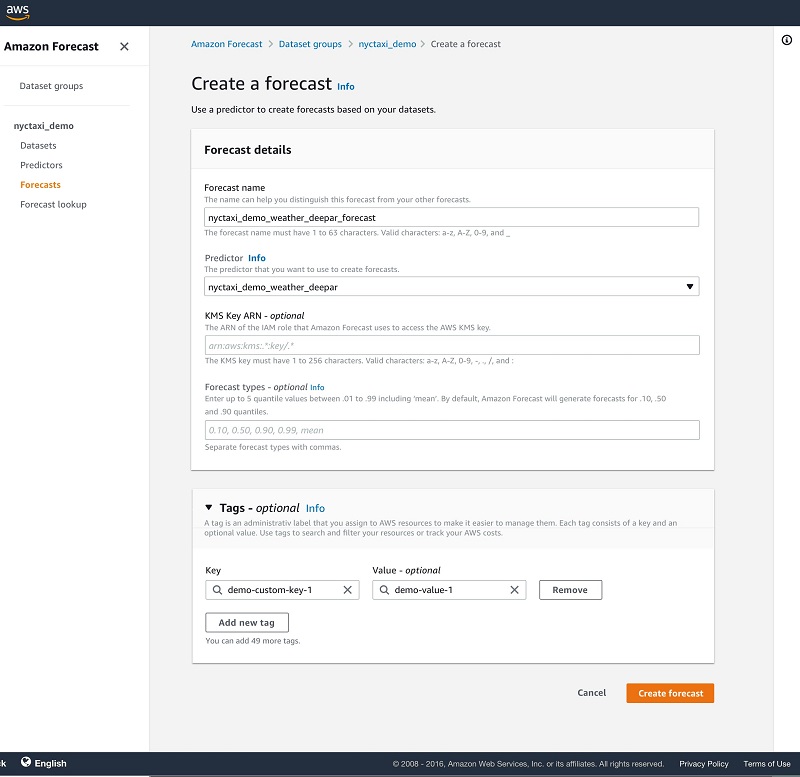800x777 pixels.
Task: Click the tag Key input field
Action: (282, 590)
